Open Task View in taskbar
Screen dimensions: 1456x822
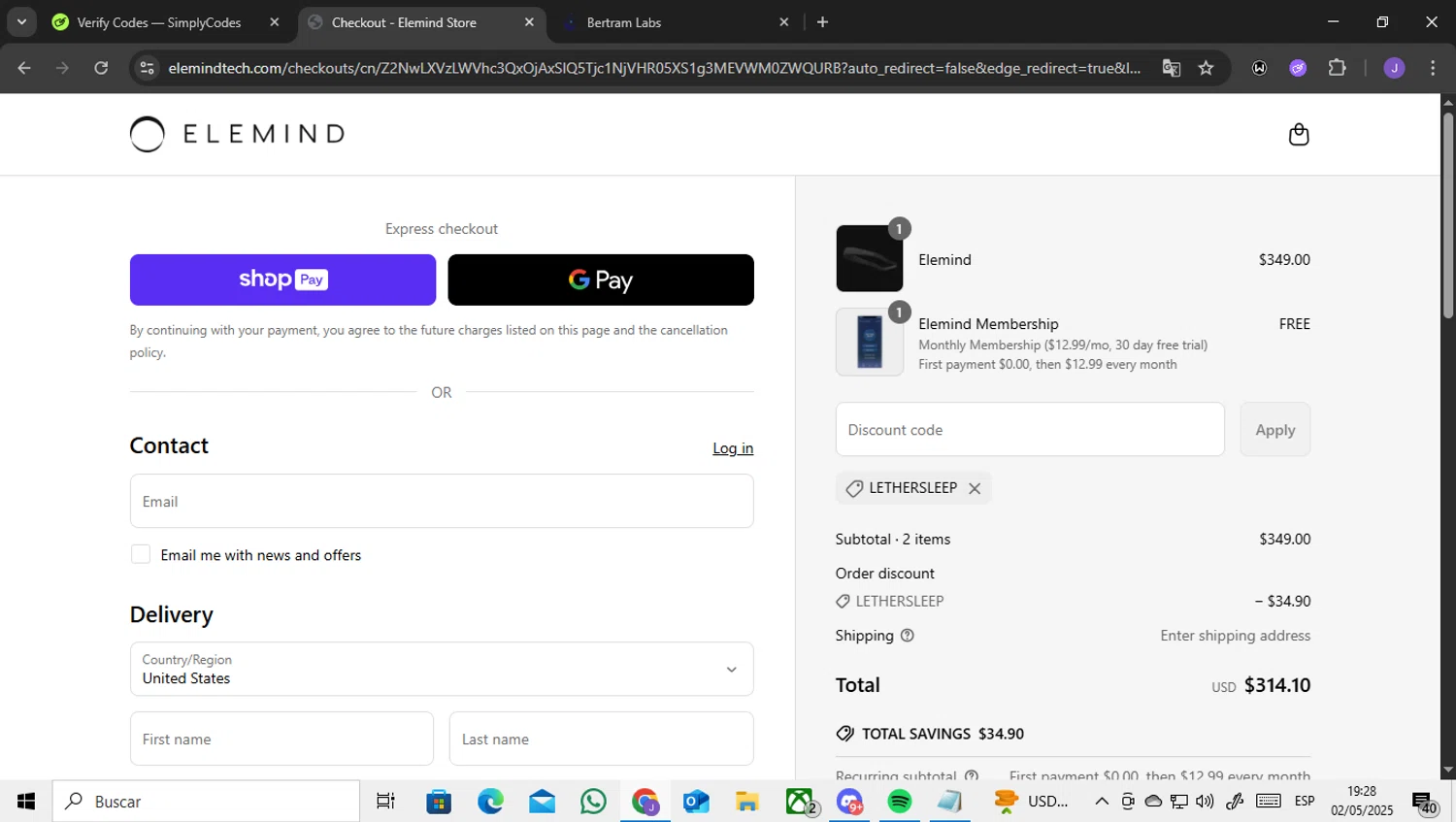[386, 801]
